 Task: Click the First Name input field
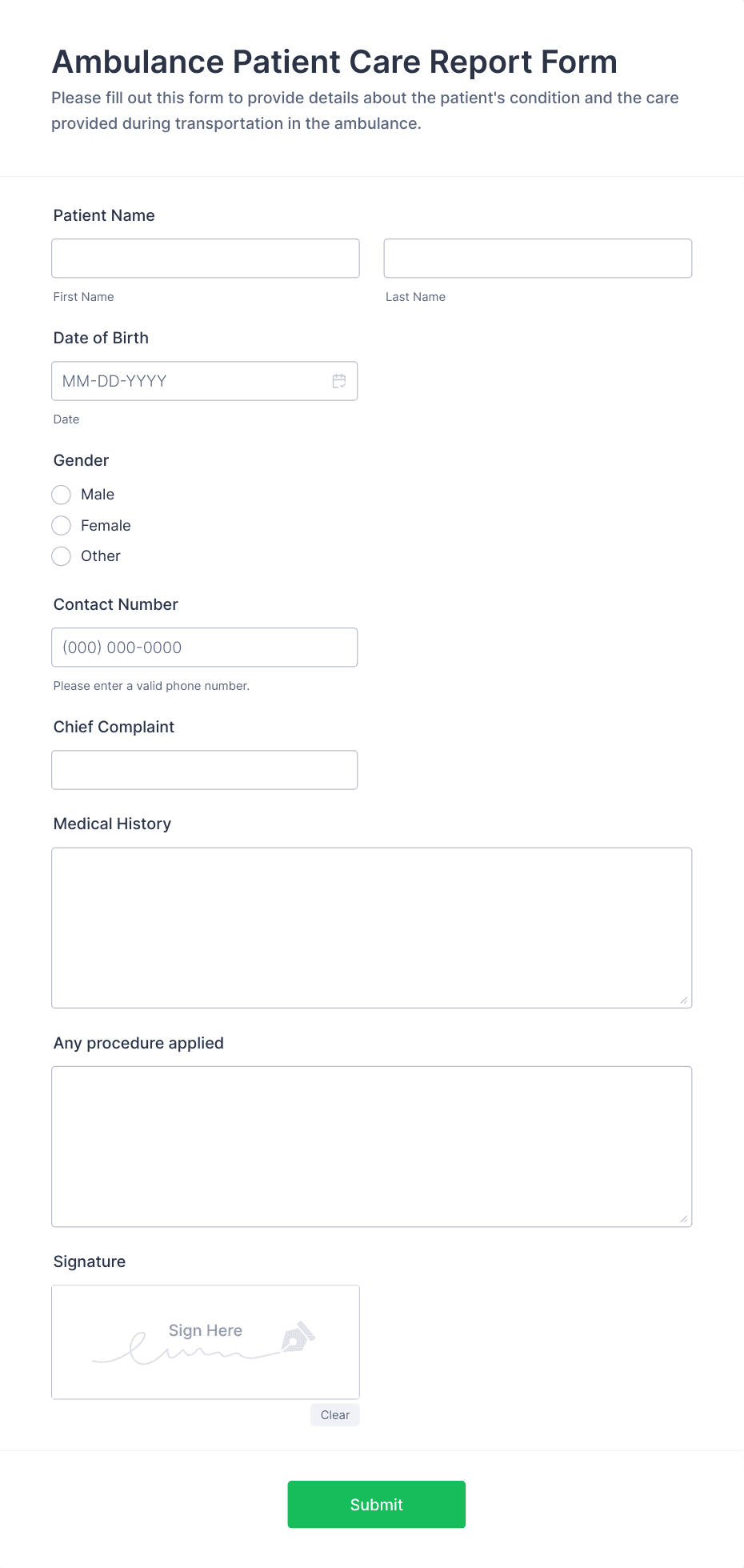tap(205, 258)
